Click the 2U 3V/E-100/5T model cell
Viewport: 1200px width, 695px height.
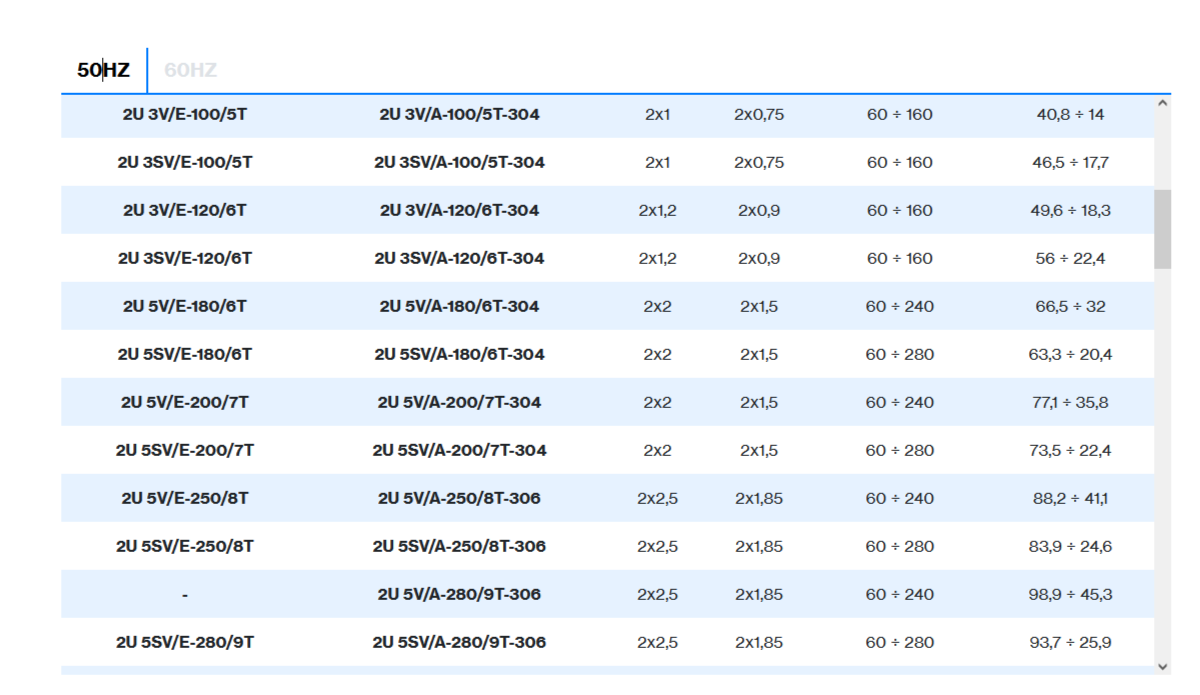click(185, 114)
